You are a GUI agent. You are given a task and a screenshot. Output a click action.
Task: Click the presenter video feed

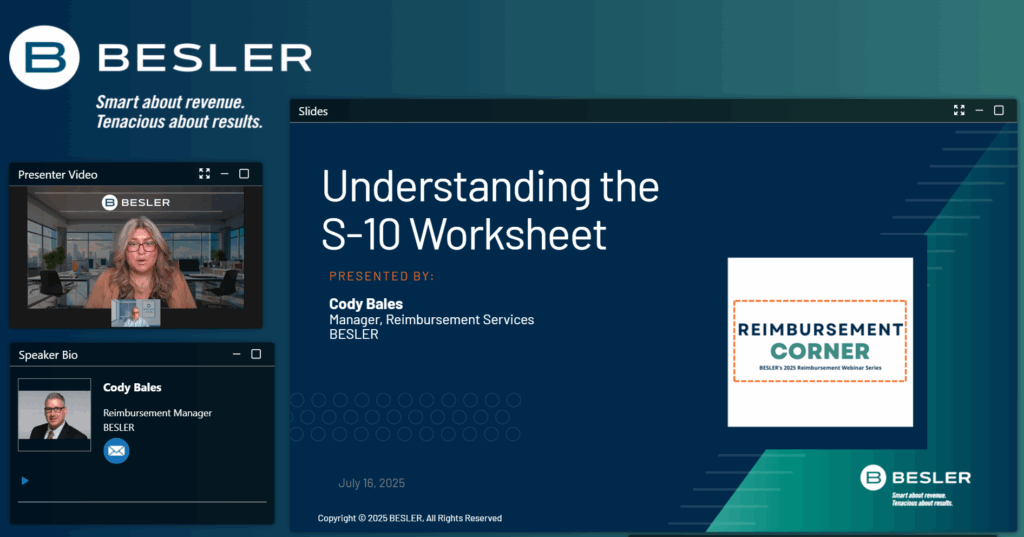[136, 248]
